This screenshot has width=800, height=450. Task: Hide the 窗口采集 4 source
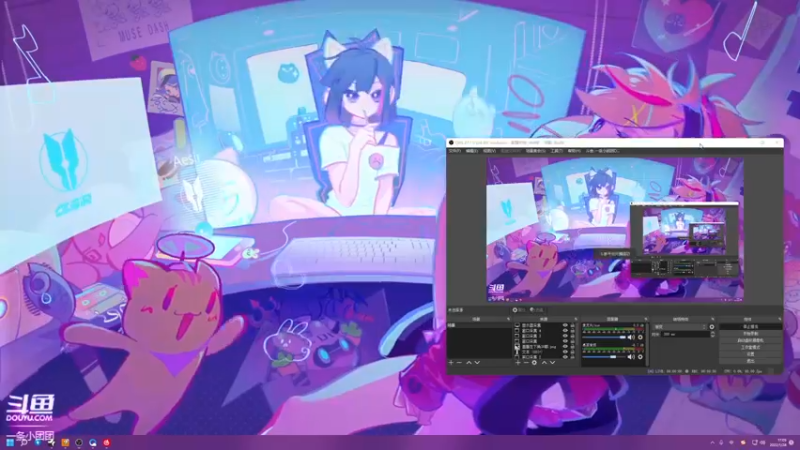565,331
